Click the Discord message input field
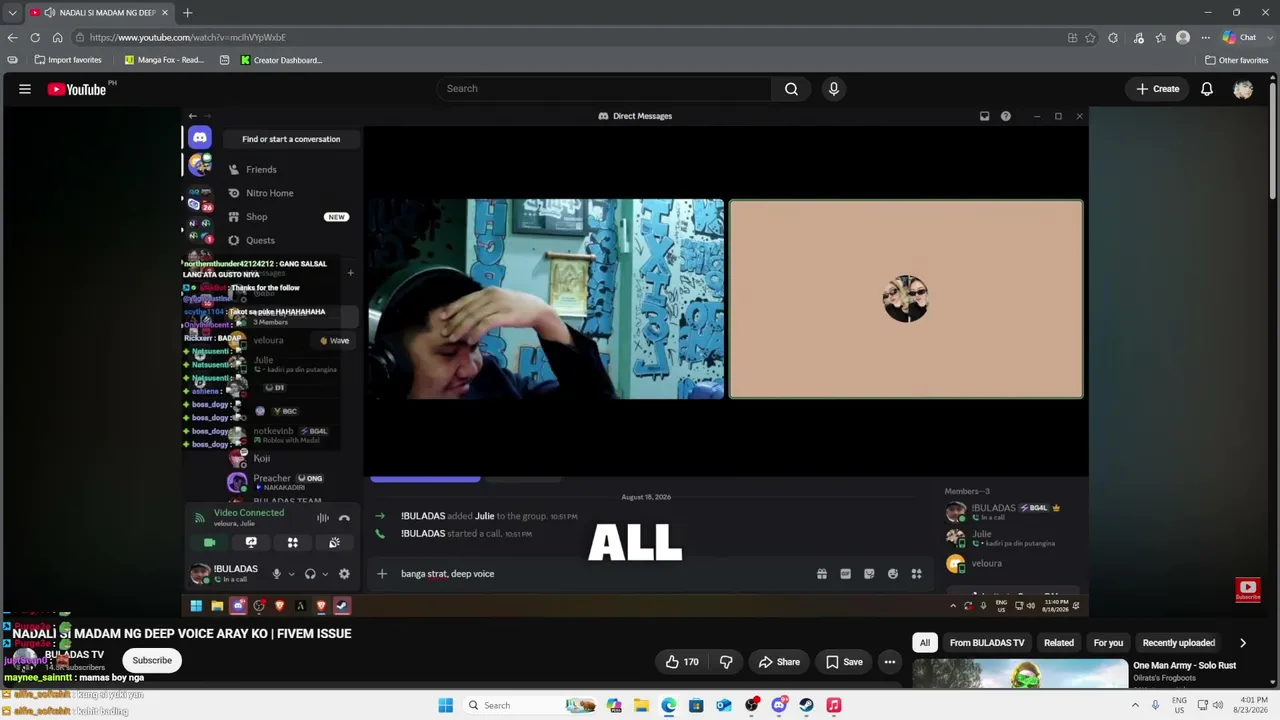This screenshot has width=1280, height=720. coord(600,574)
